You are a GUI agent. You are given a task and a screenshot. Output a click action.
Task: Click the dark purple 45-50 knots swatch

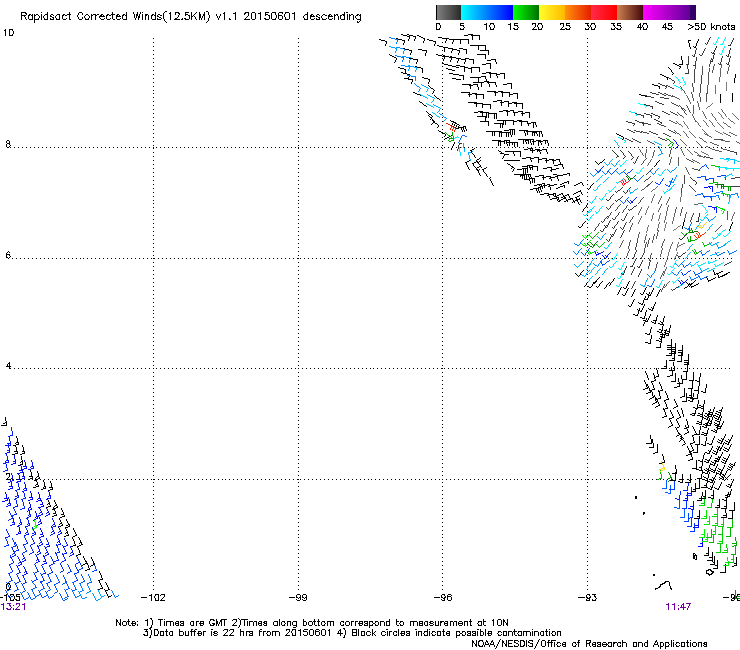(x=682, y=12)
